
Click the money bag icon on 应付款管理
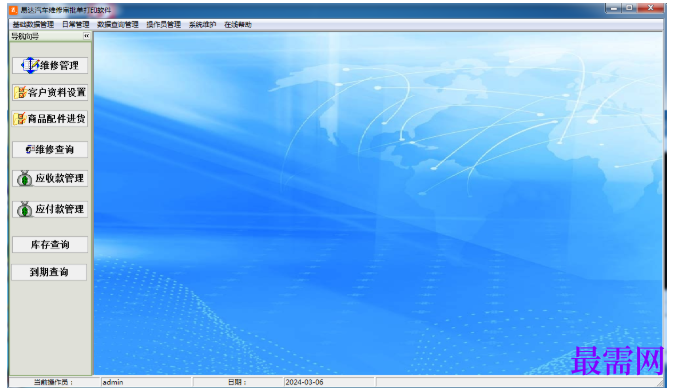tap(25, 210)
